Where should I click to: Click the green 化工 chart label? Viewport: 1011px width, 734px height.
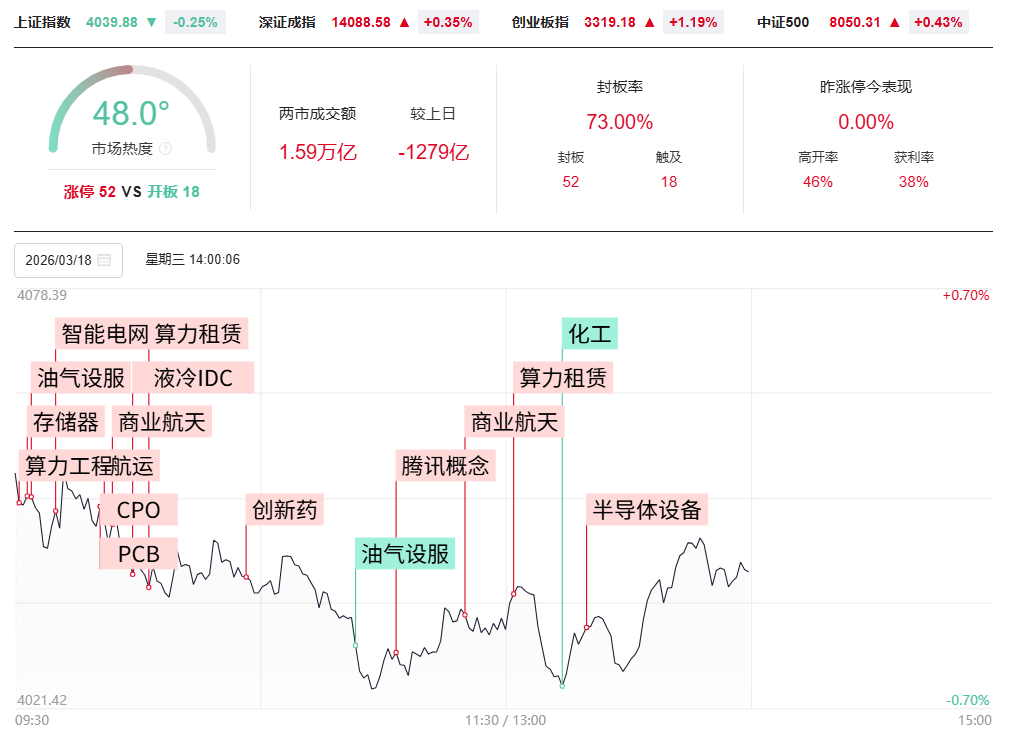pos(590,333)
